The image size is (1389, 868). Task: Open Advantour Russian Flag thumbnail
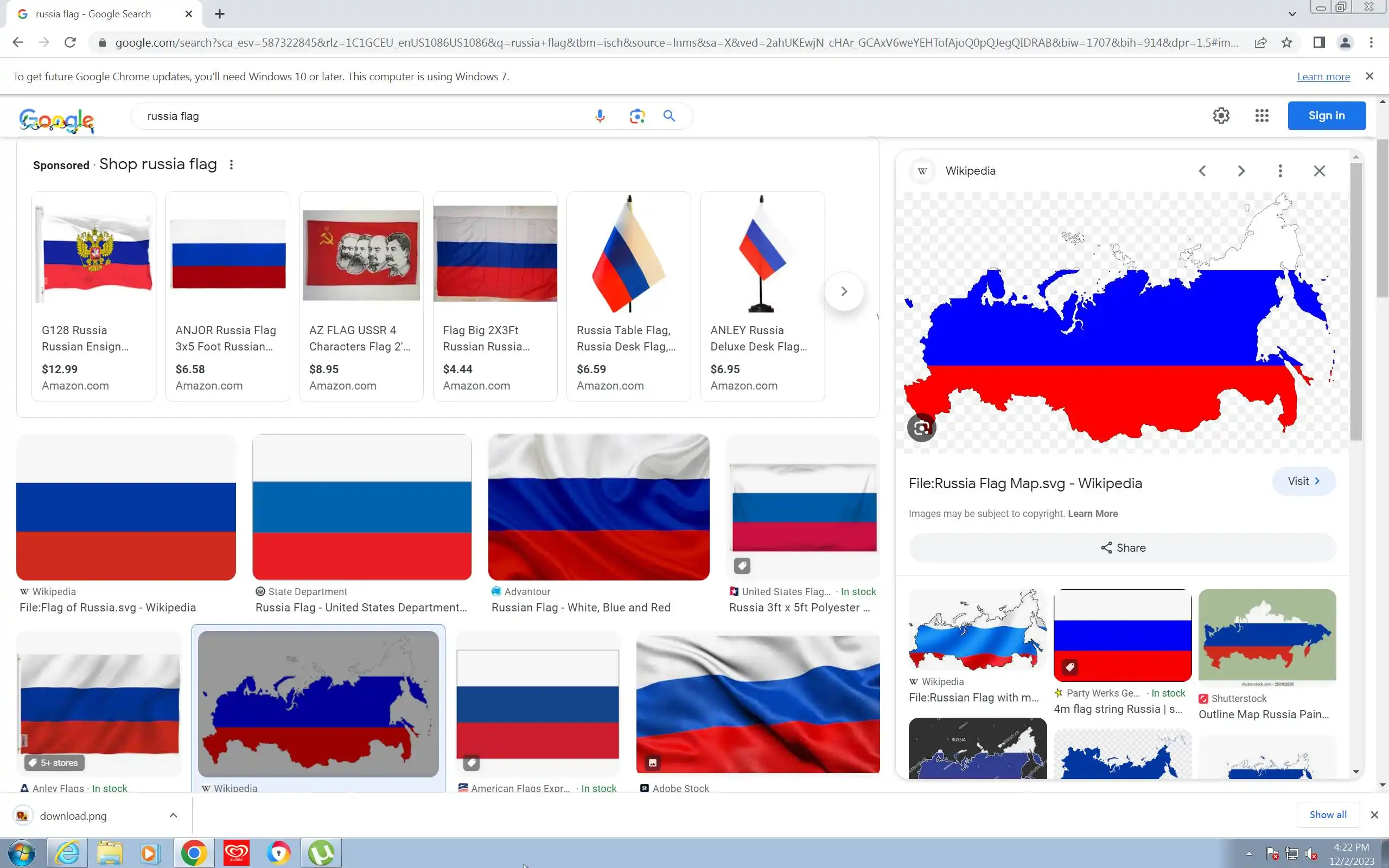pos(598,507)
